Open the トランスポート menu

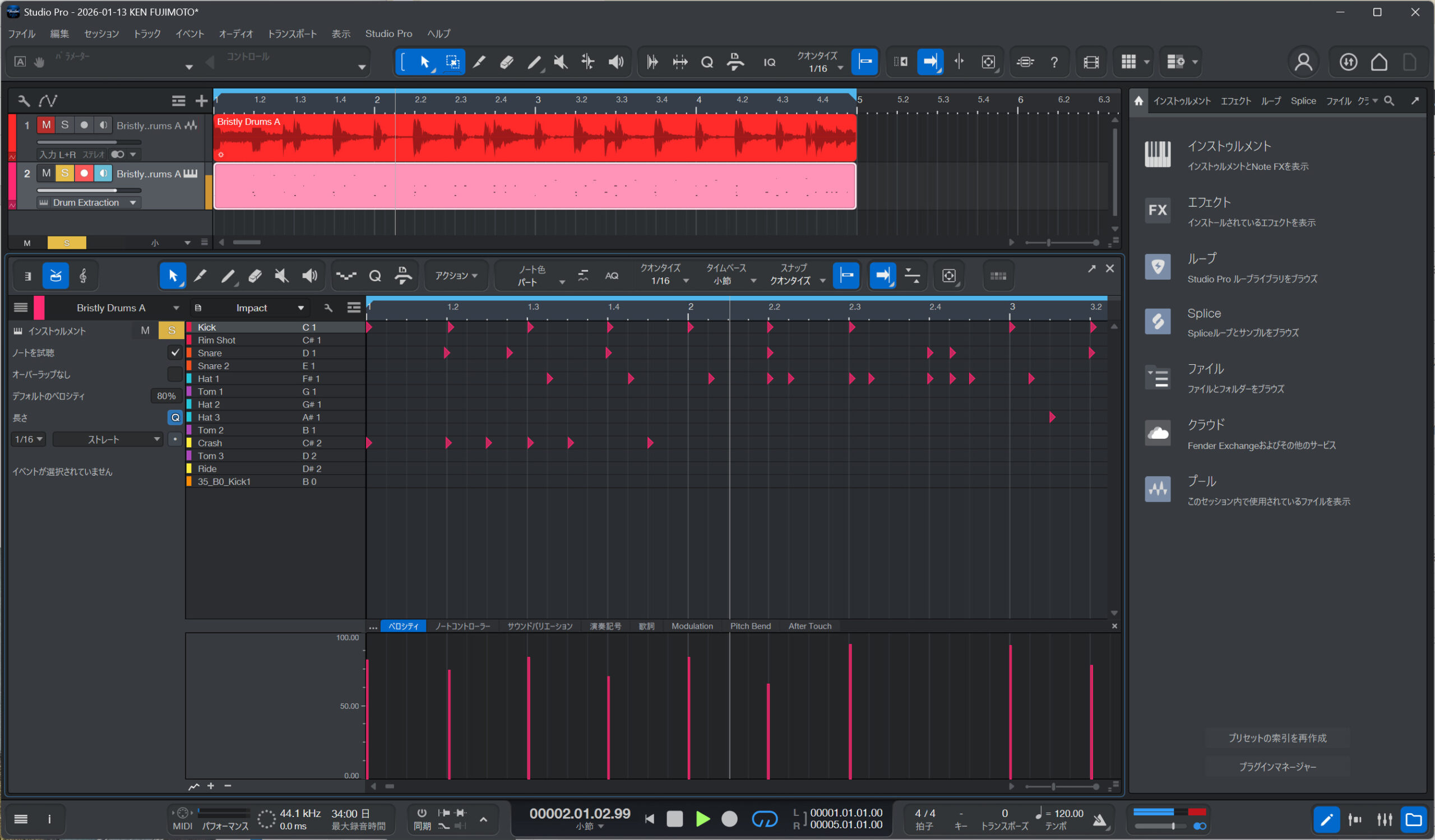pos(292,34)
